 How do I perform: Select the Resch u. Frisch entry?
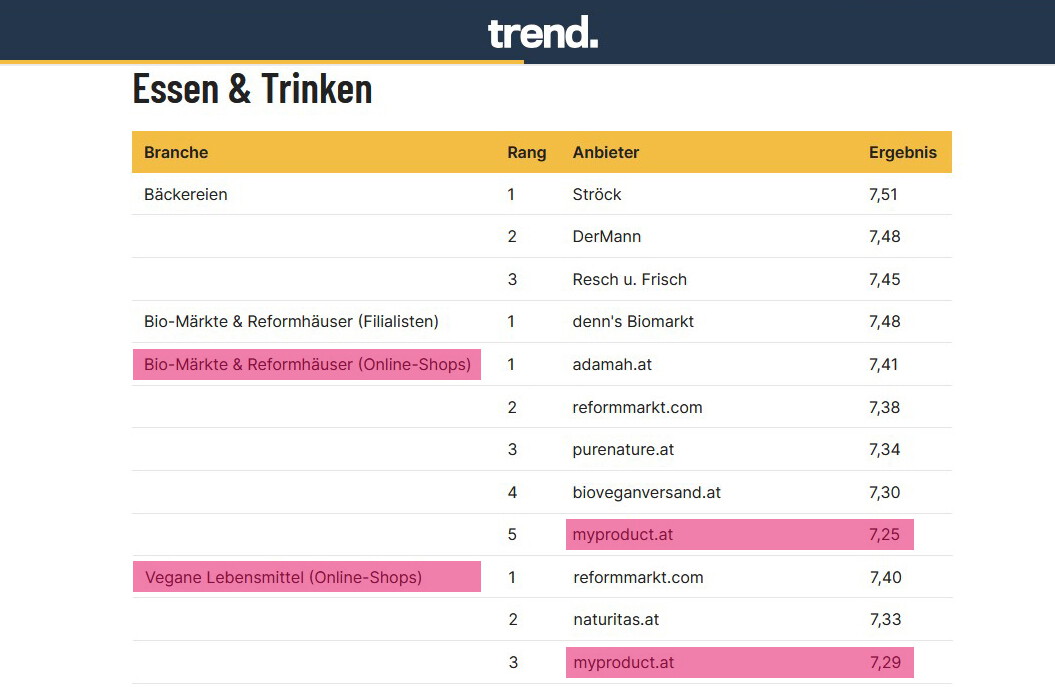pos(630,279)
